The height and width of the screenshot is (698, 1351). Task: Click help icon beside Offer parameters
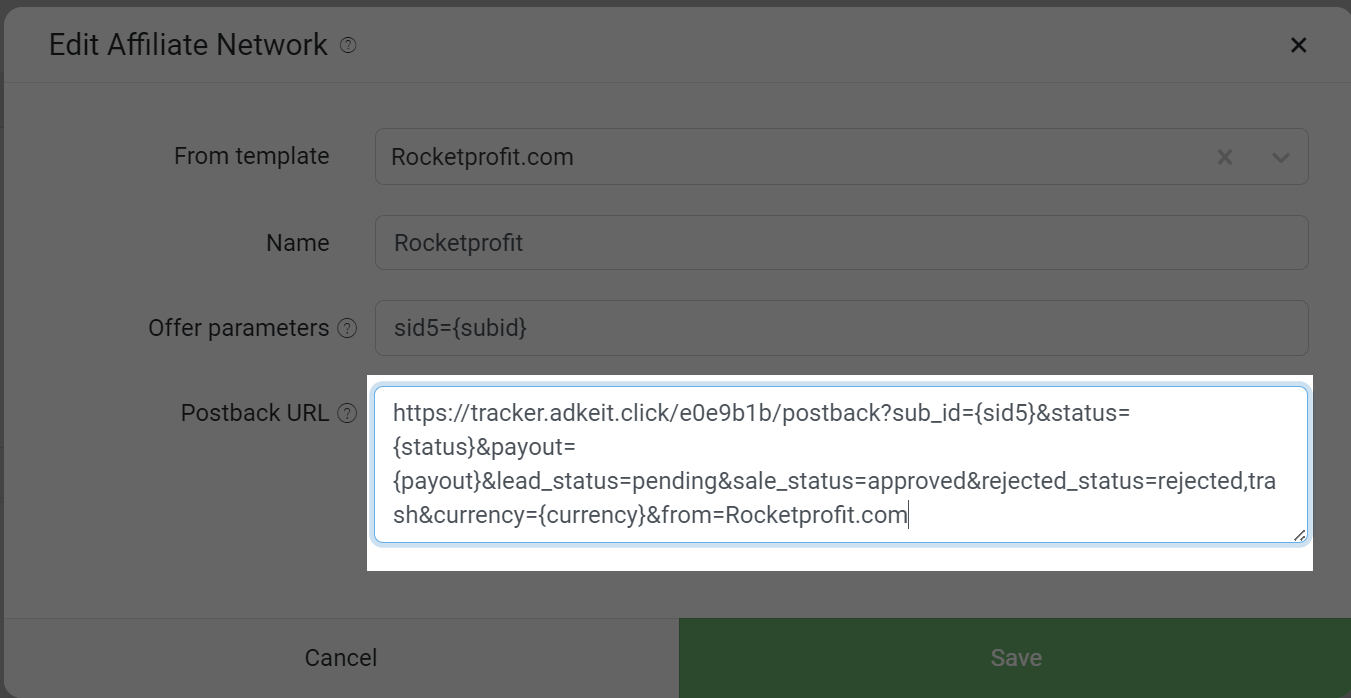click(347, 328)
